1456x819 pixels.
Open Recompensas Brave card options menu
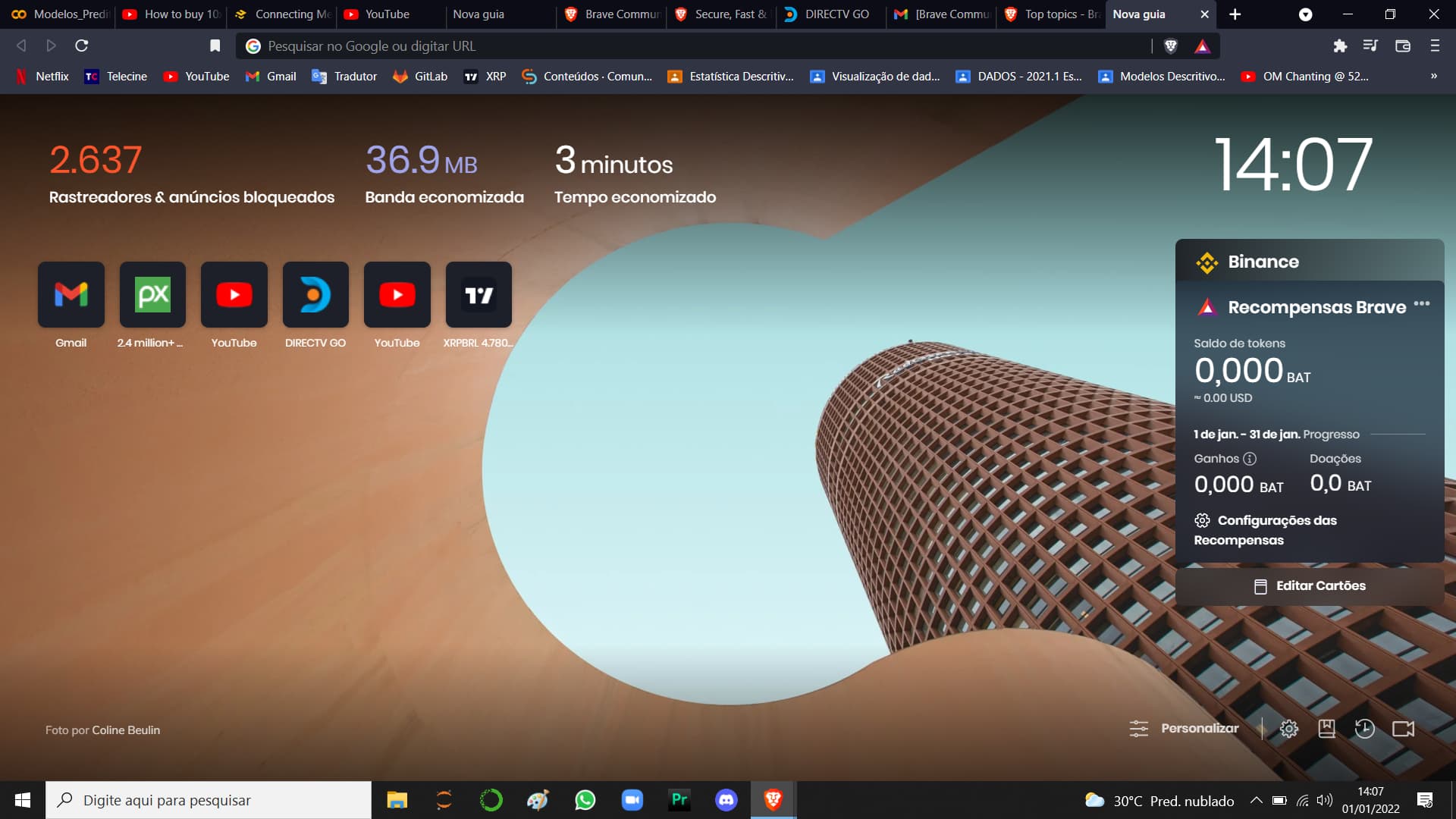coord(1422,304)
